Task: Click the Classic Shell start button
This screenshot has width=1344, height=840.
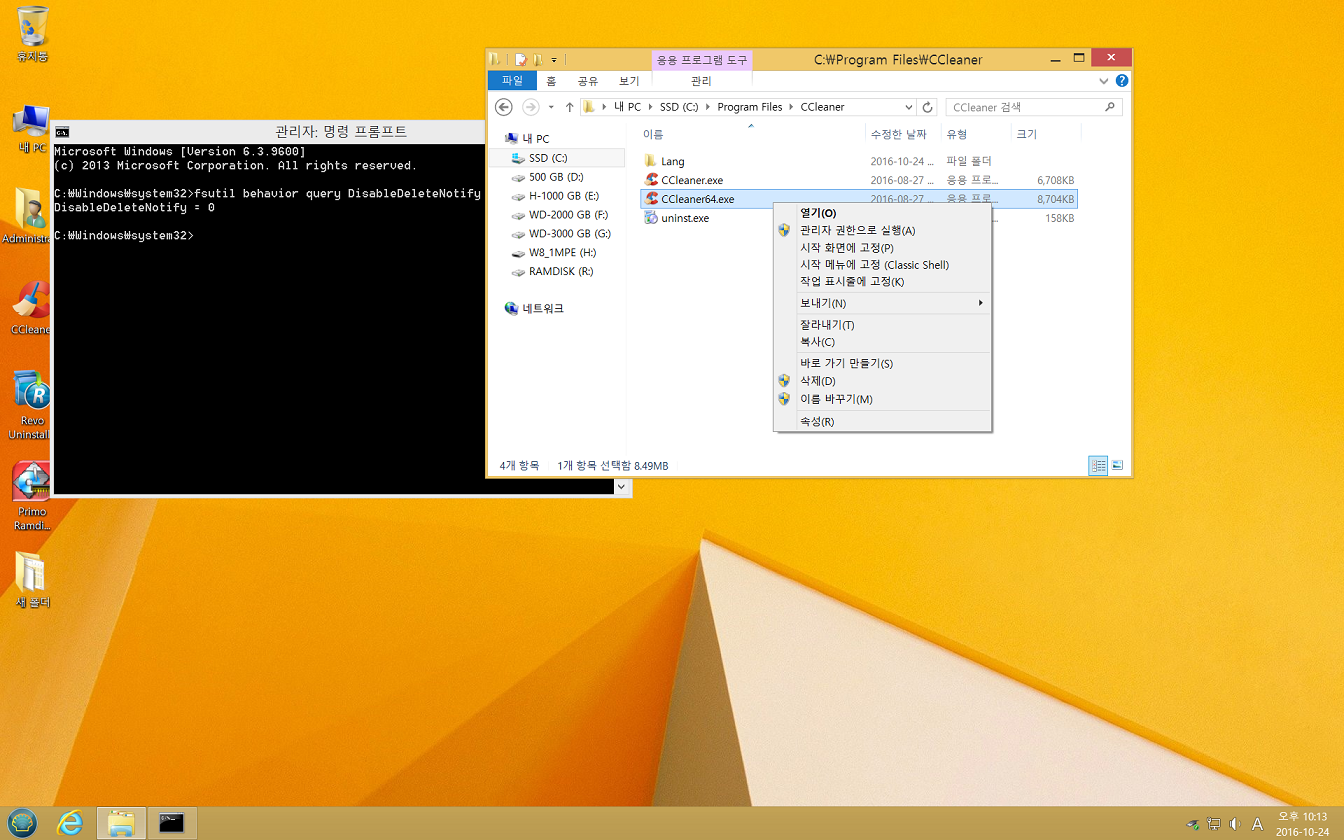Action: 22,823
